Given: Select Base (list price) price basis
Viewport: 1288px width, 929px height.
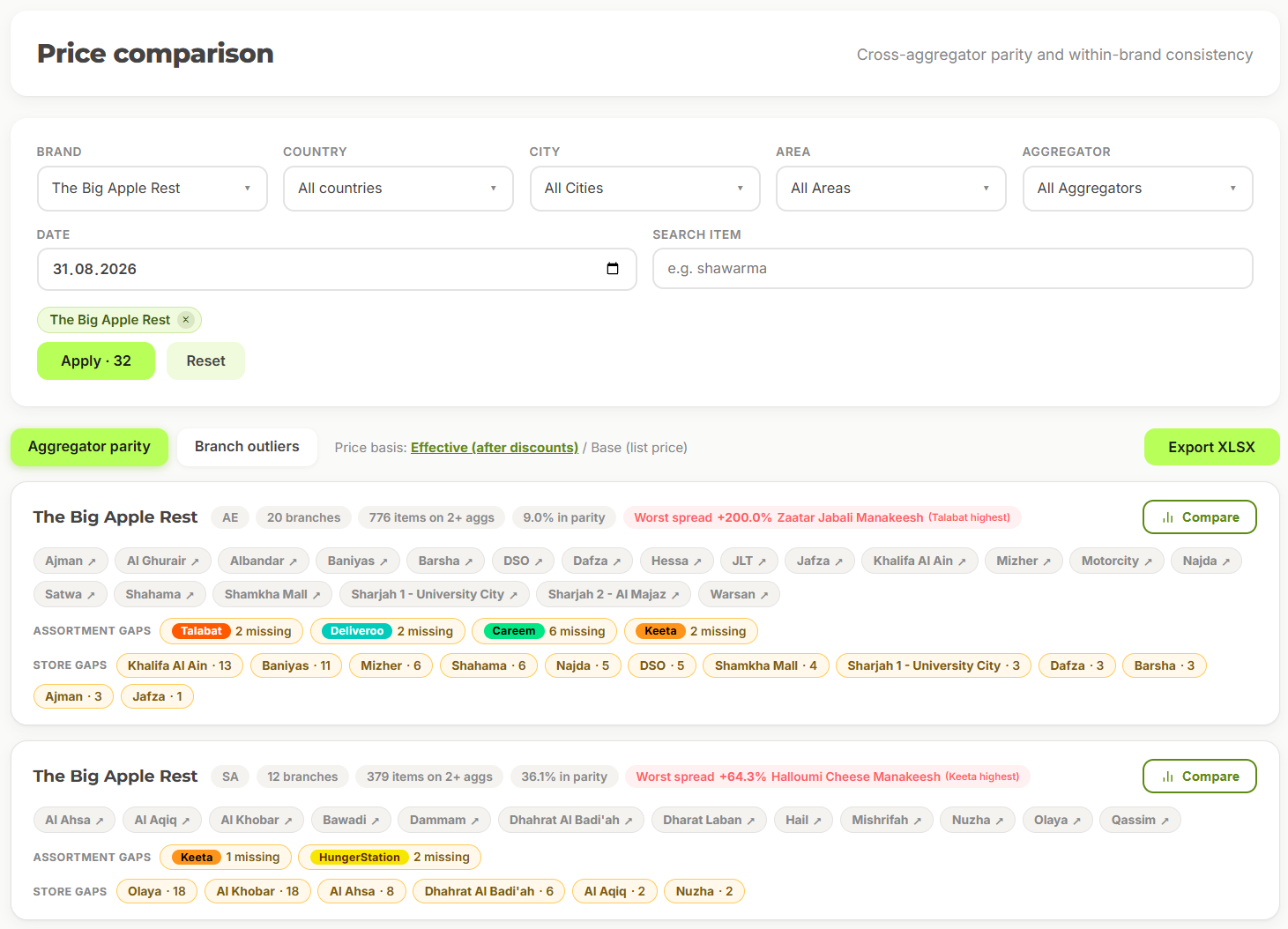Looking at the screenshot, I should (x=639, y=448).
